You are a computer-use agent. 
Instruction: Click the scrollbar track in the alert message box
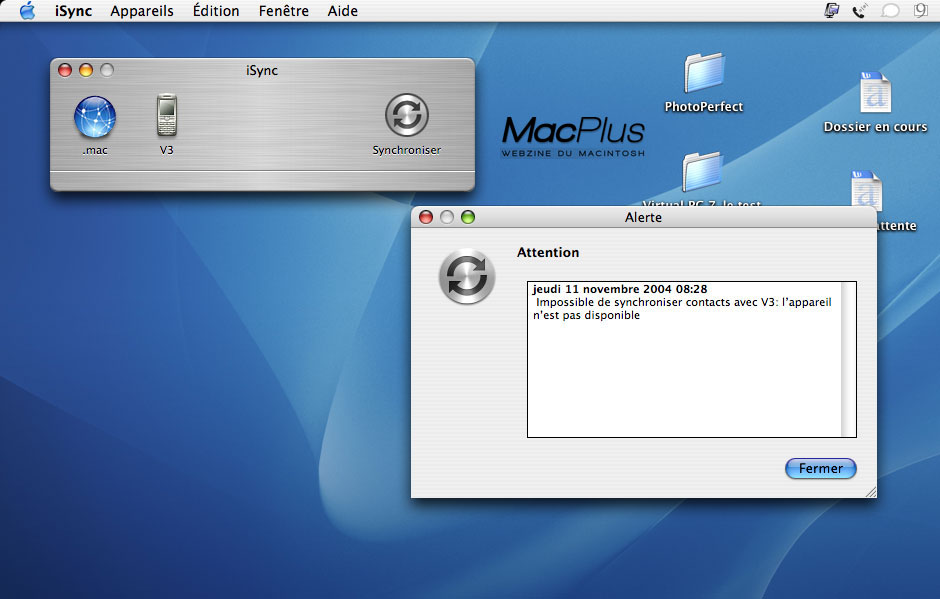(x=848, y=359)
